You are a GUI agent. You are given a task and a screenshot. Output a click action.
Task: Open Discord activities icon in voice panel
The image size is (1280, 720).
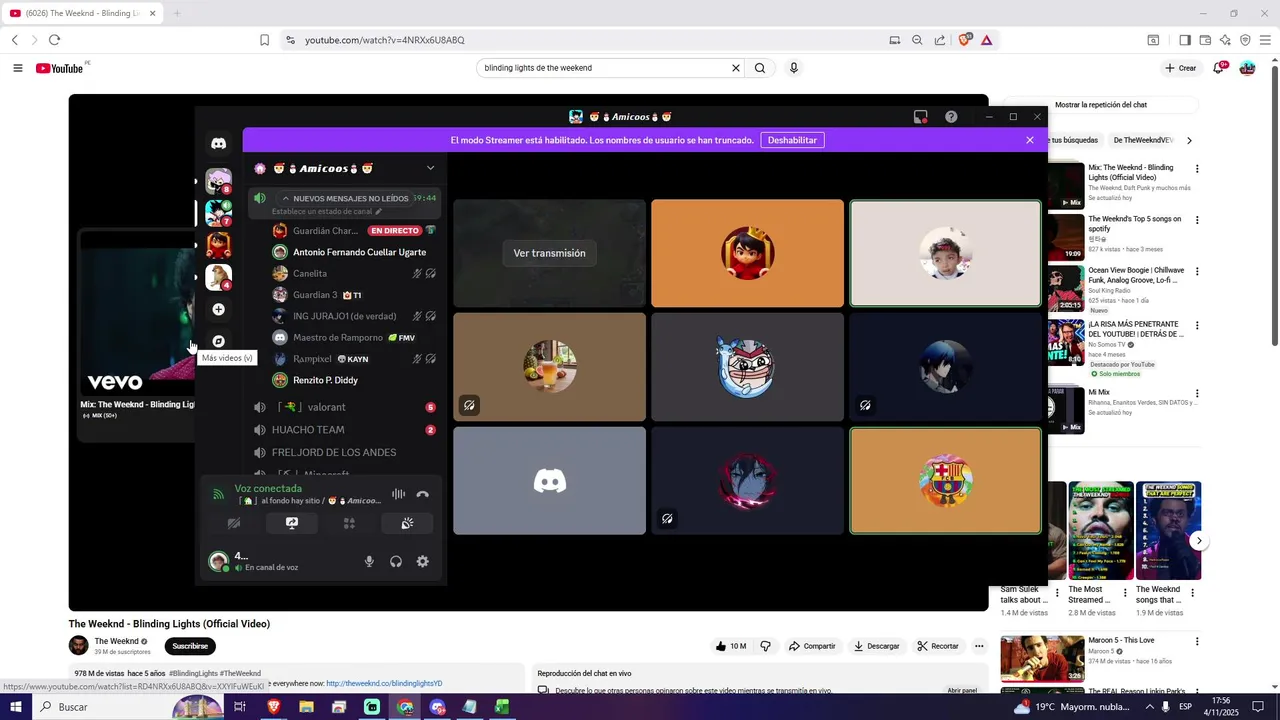point(349,523)
